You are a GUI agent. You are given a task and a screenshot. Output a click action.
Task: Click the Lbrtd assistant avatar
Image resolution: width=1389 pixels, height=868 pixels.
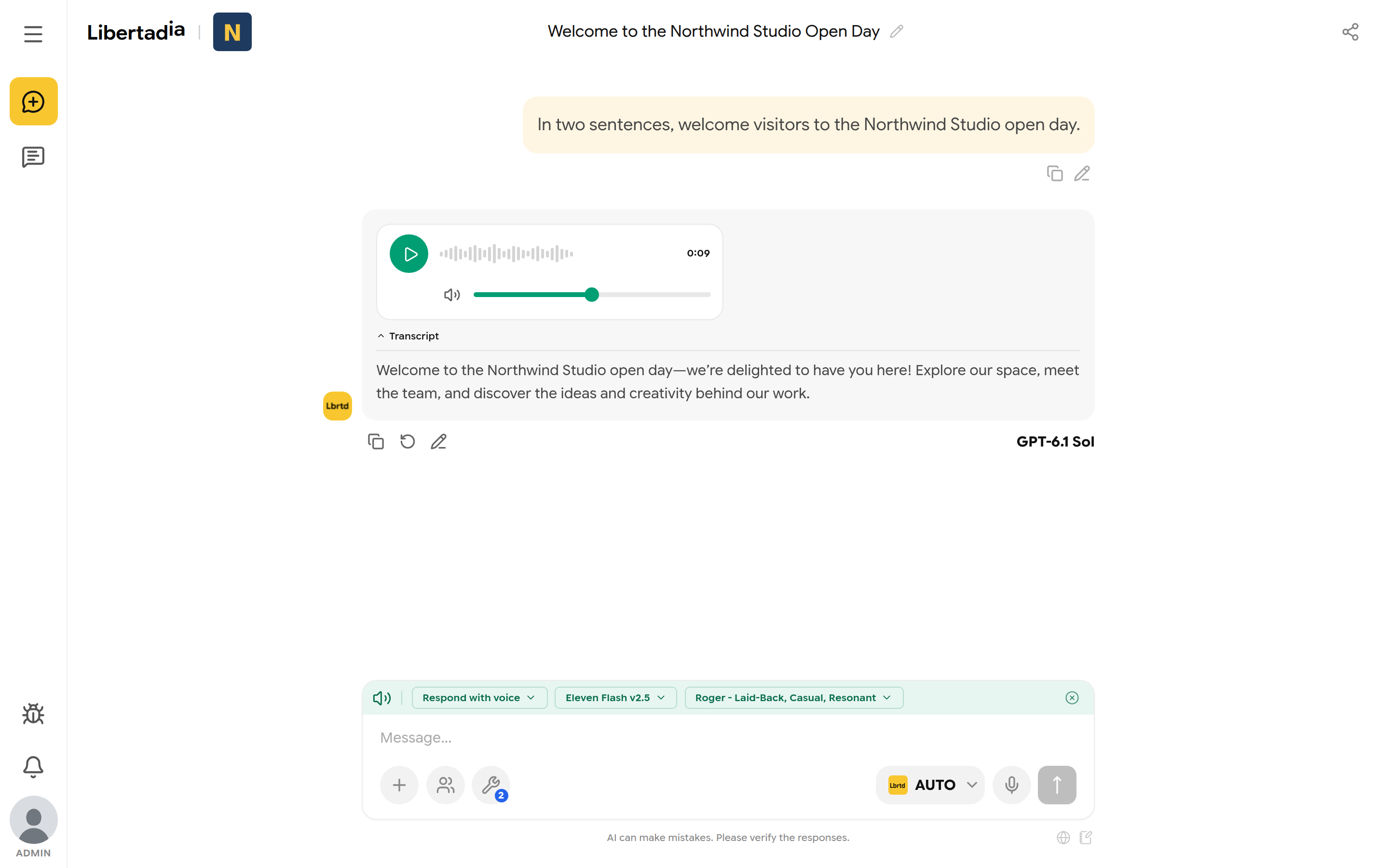click(338, 406)
